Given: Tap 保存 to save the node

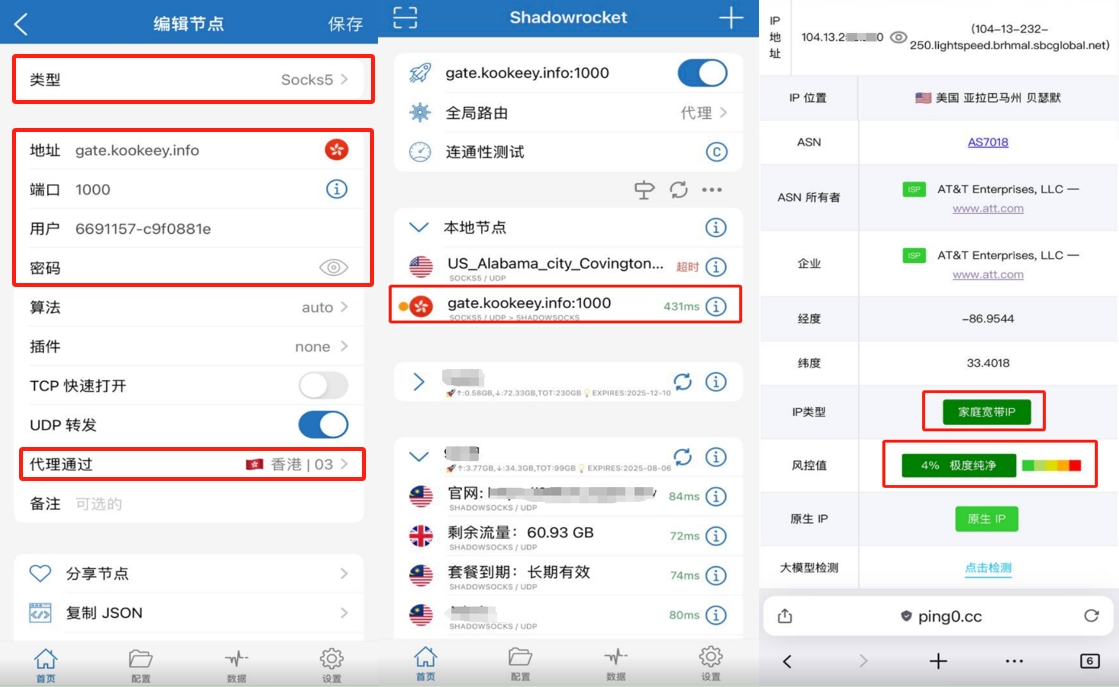Looking at the screenshot, I should coord(345,23).
